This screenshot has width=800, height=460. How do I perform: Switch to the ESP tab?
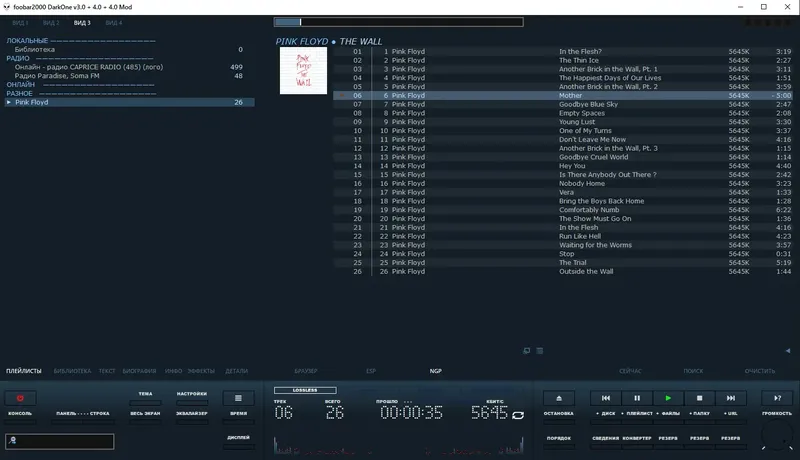point(371,371)
